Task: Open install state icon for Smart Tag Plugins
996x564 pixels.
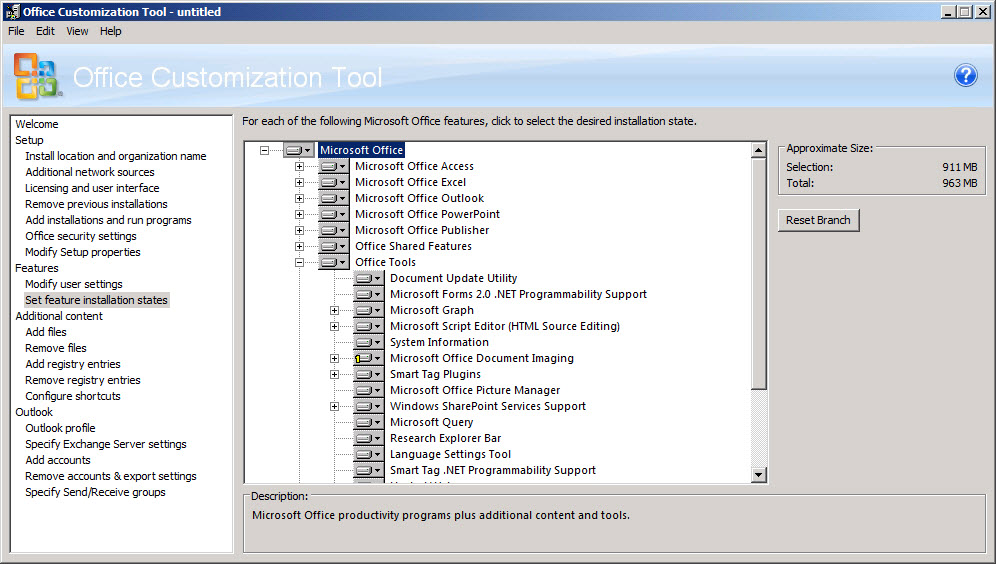Action: tap(368, 375)
